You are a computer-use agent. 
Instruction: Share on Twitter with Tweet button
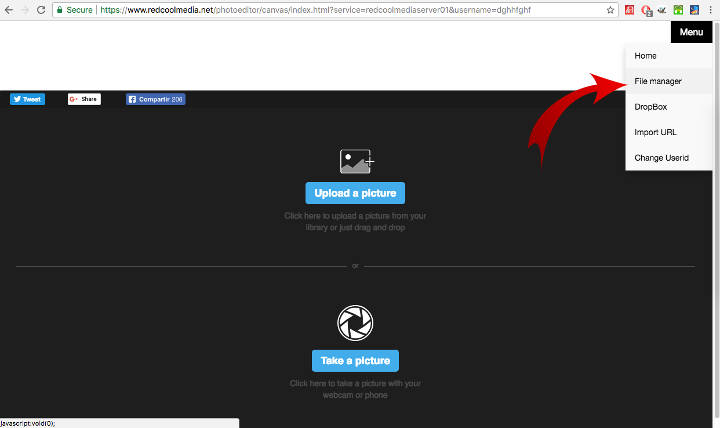[27, 99]
